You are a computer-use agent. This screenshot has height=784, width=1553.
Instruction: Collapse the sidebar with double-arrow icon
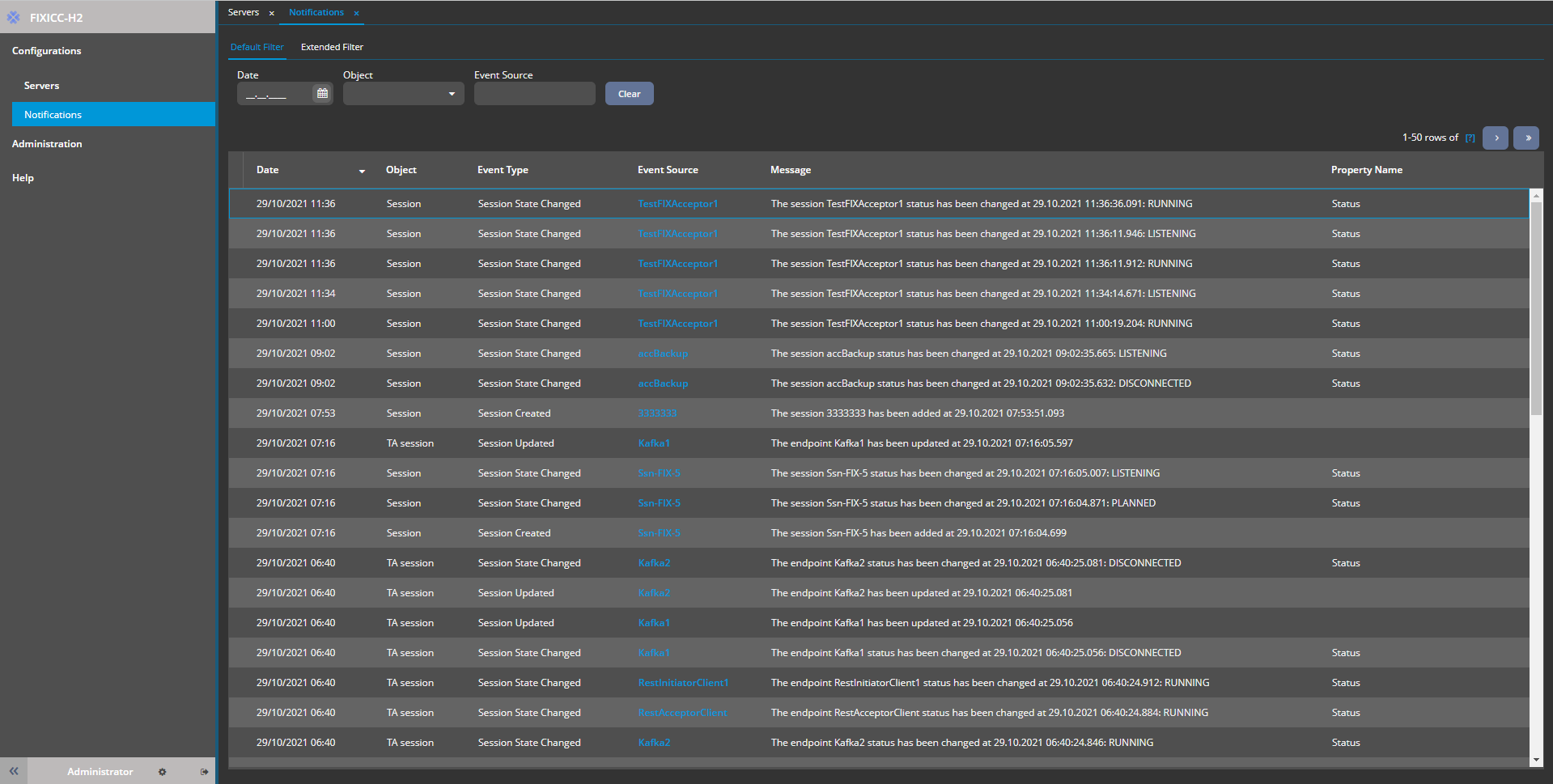tap(14, 771)
